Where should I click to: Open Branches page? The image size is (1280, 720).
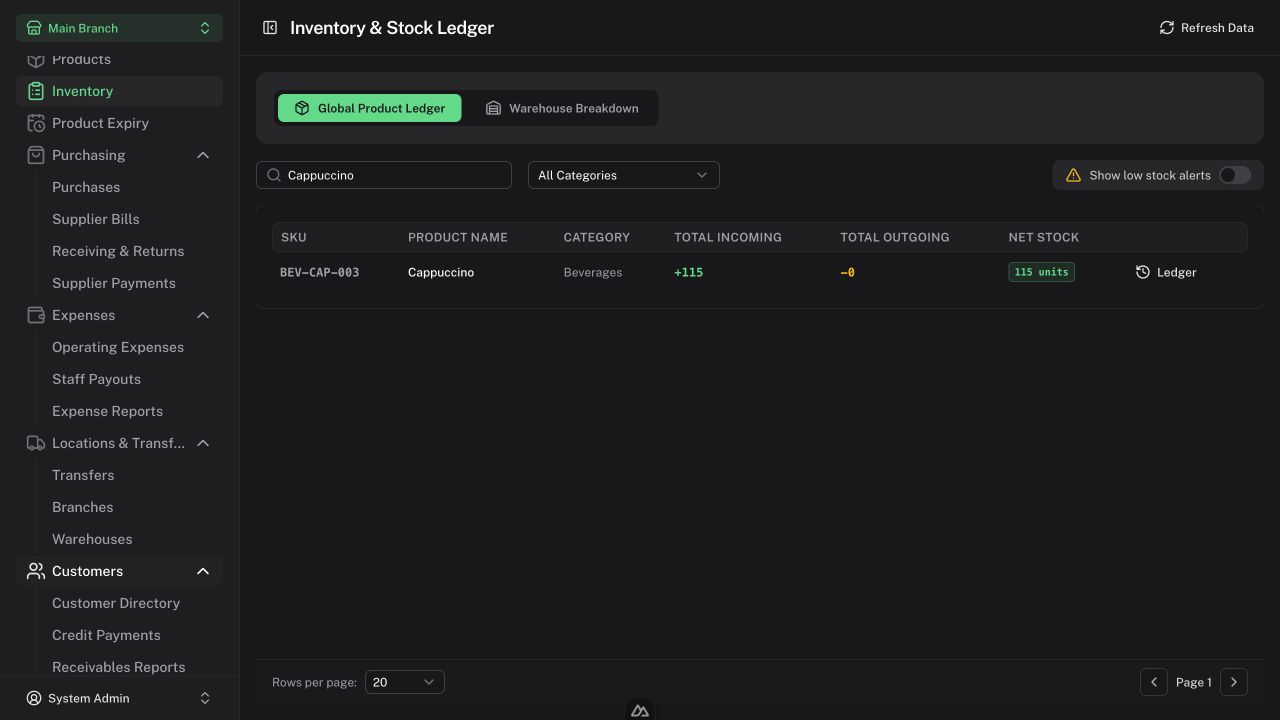83,507
